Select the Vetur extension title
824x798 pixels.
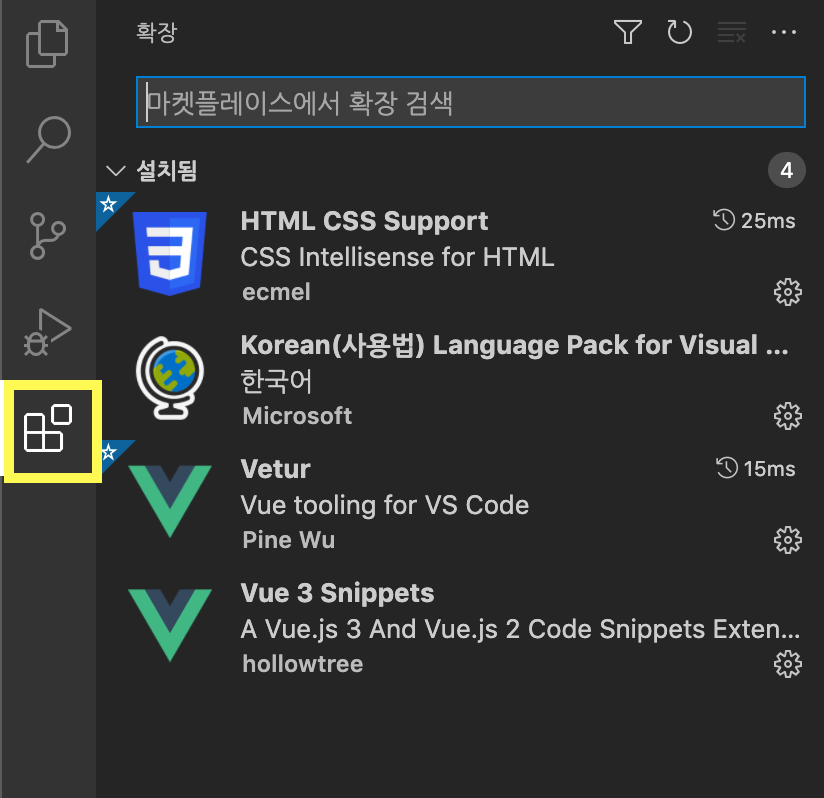pyautogui.click(x=275, y=469)
